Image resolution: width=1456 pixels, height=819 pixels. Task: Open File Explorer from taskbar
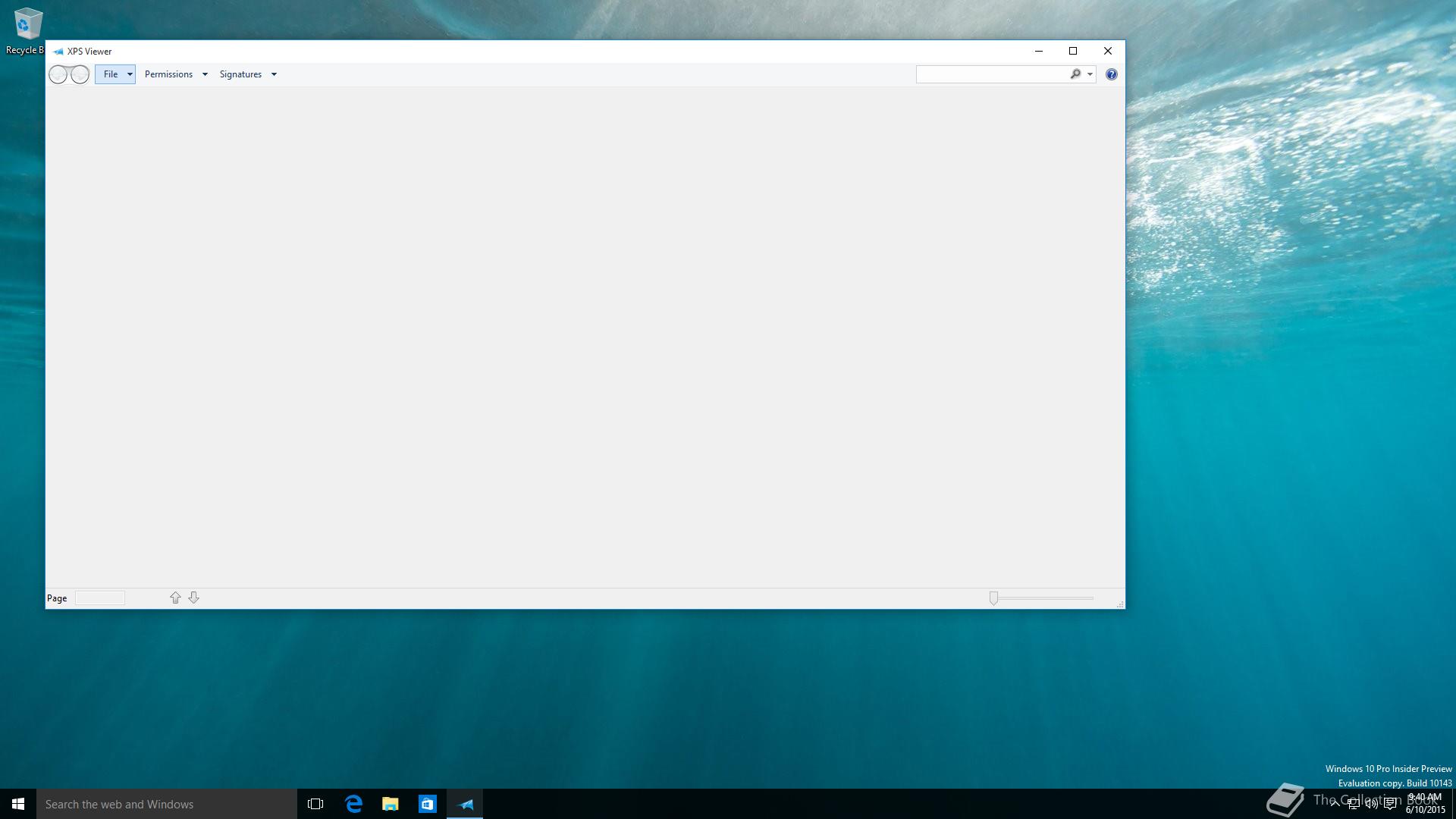pyautogui.click(x=391, y=804)
